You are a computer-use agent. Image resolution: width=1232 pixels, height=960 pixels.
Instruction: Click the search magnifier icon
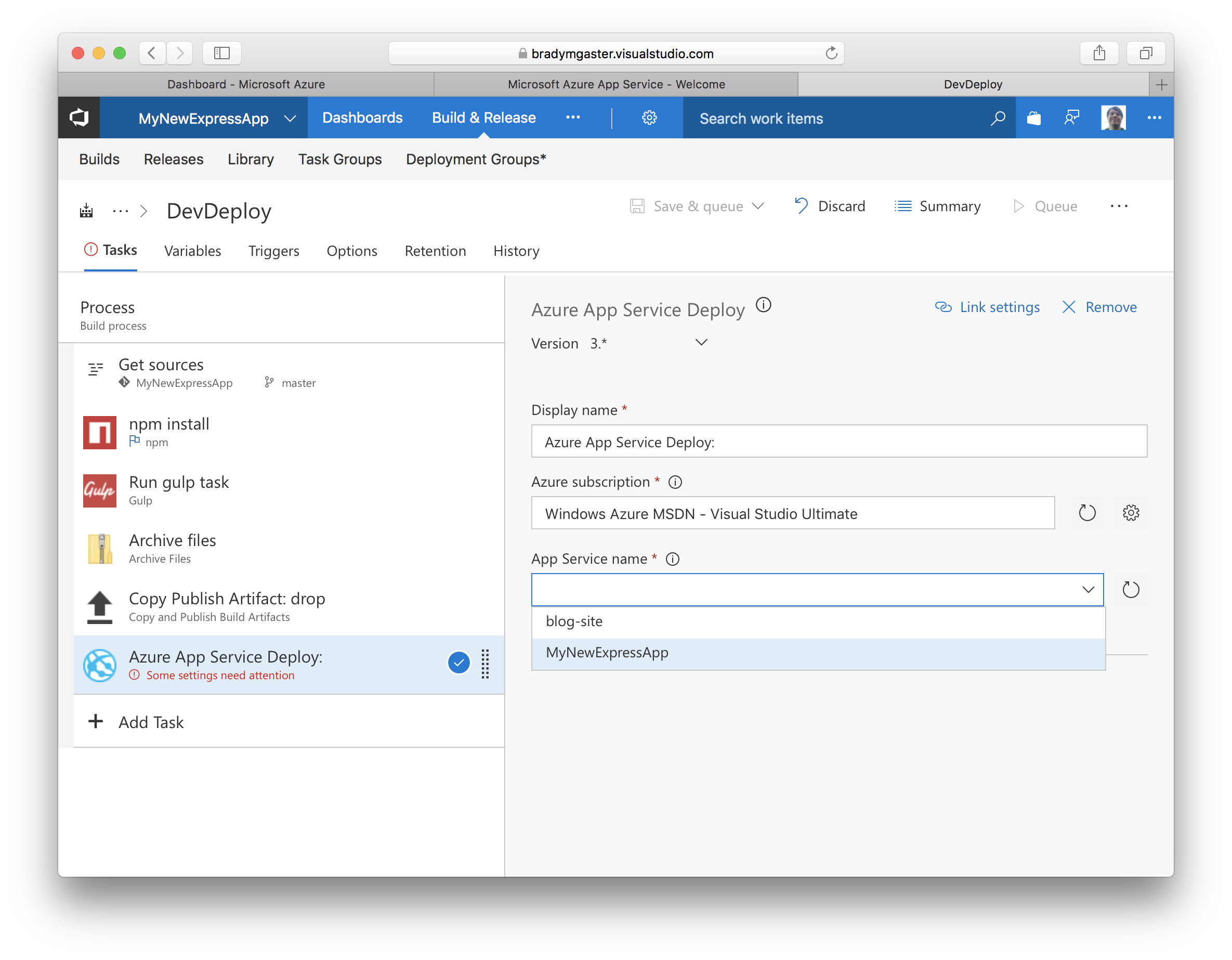pyautogui.click(x=998, y=118)
